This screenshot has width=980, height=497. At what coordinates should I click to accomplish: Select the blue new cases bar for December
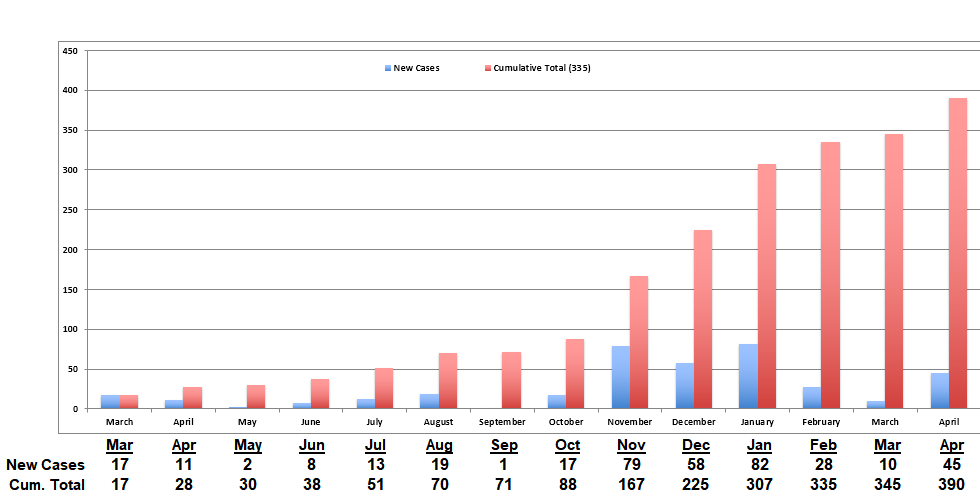[684, 385]
